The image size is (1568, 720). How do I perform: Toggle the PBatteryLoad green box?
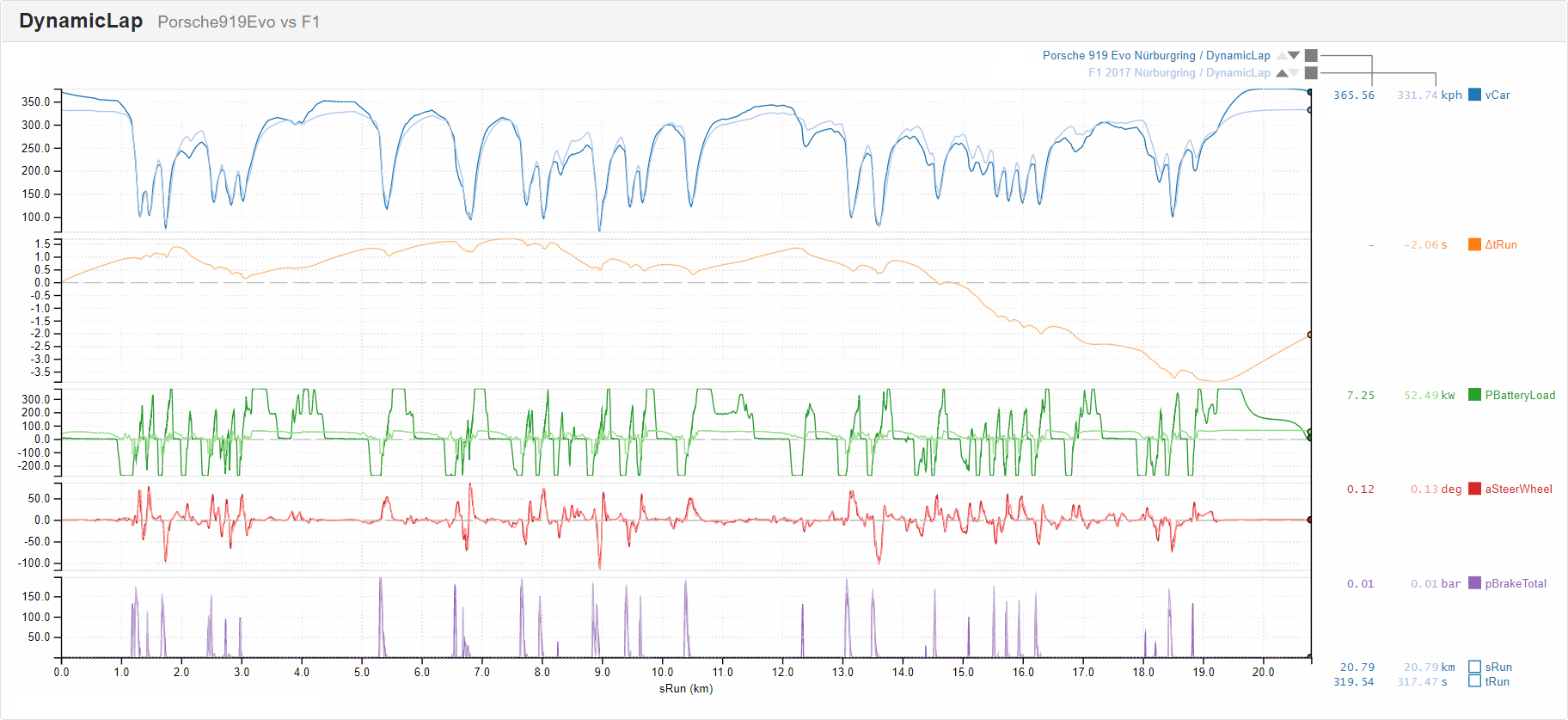[1474, 395]
